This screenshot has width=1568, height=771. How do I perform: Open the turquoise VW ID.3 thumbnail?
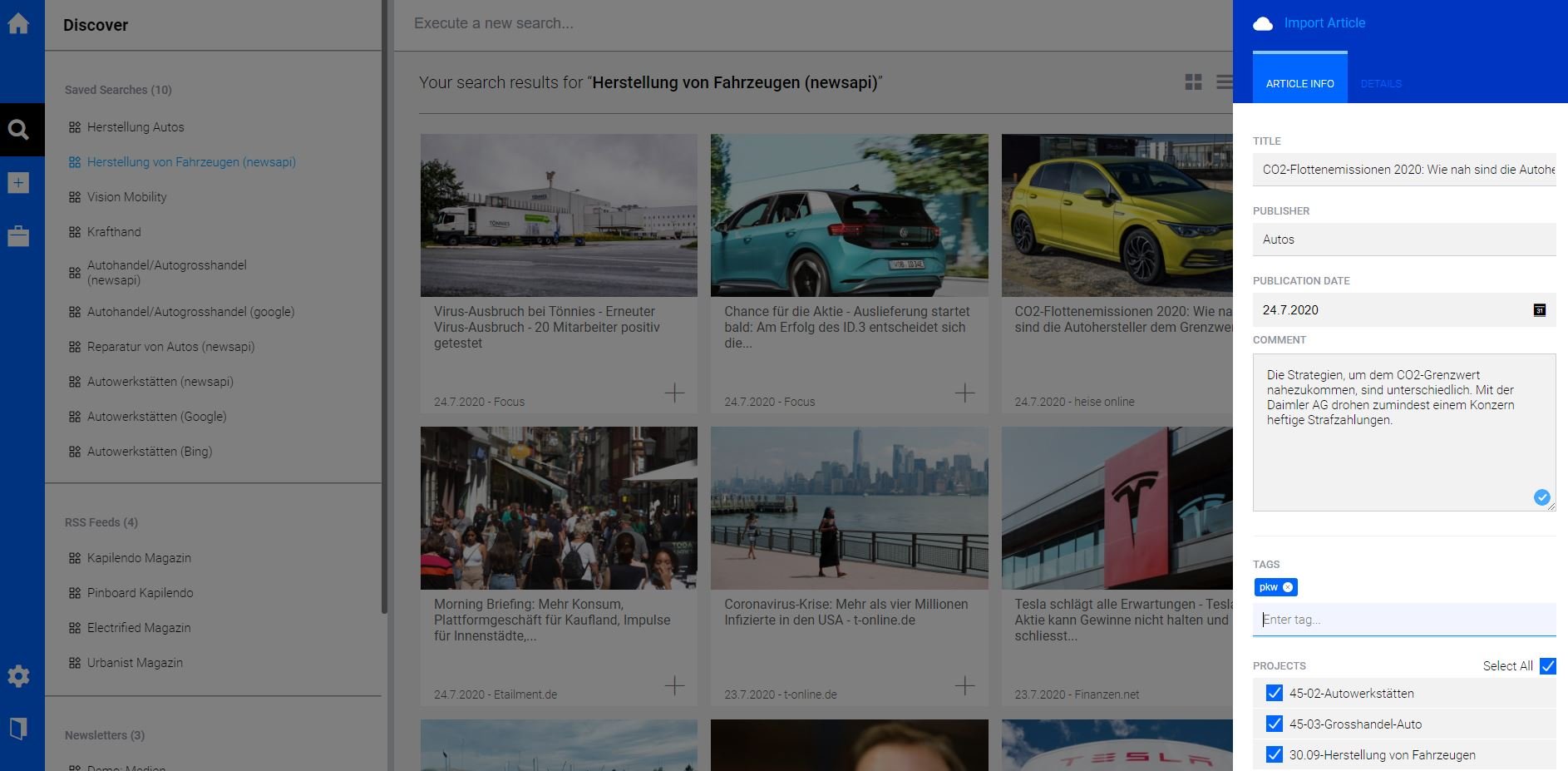click(849, 215)
